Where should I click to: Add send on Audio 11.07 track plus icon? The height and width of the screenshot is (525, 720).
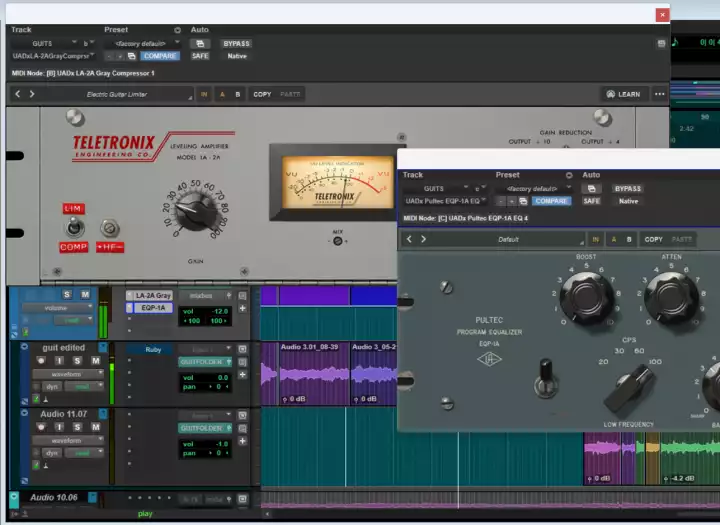tap(242, 441)
